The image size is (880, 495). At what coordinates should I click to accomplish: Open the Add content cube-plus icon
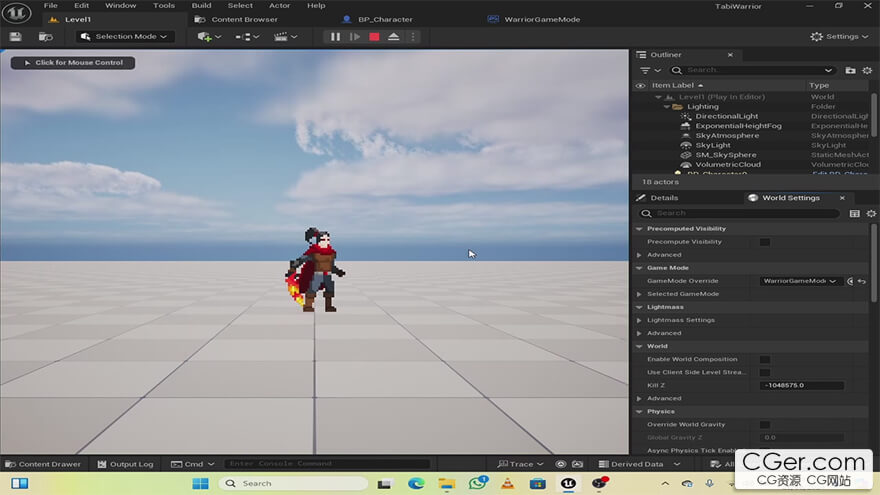click(x=209, y=36)
